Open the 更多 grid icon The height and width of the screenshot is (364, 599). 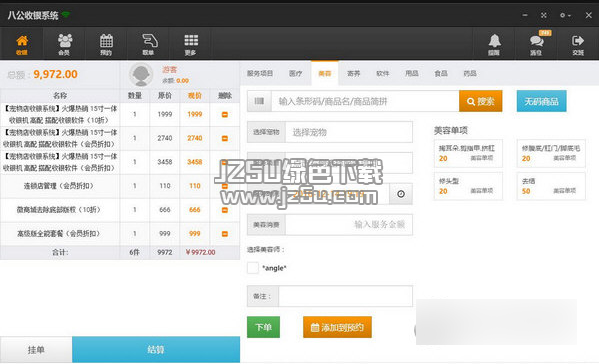coord(191,44)
